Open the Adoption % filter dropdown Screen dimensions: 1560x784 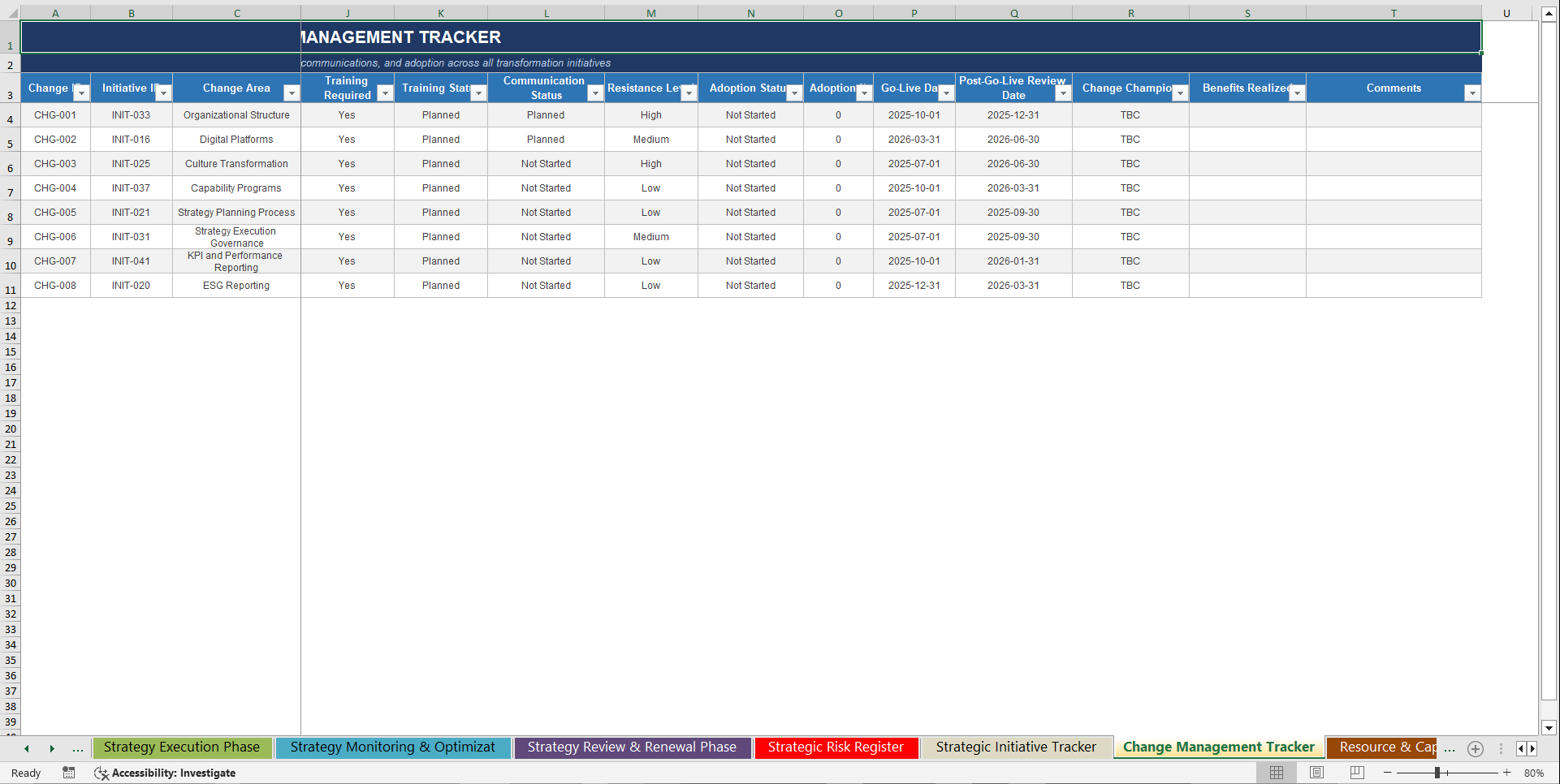[864, 93]
